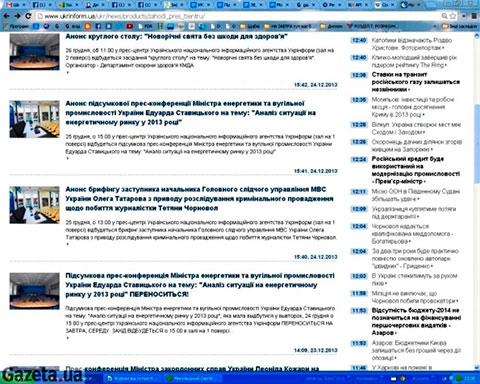Open the Програми apps bookmark
Screen dimensions: 480x384
(15, 26)
